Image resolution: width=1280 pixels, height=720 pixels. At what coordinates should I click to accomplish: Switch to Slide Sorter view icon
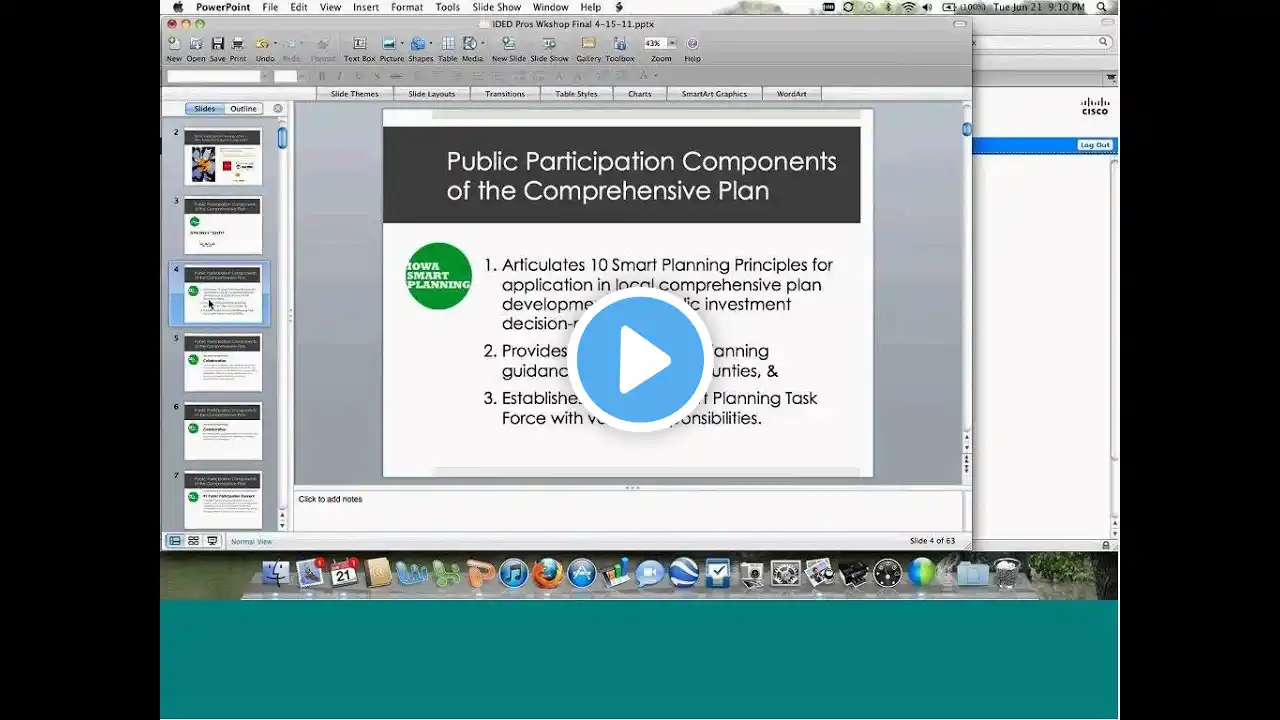193,541
